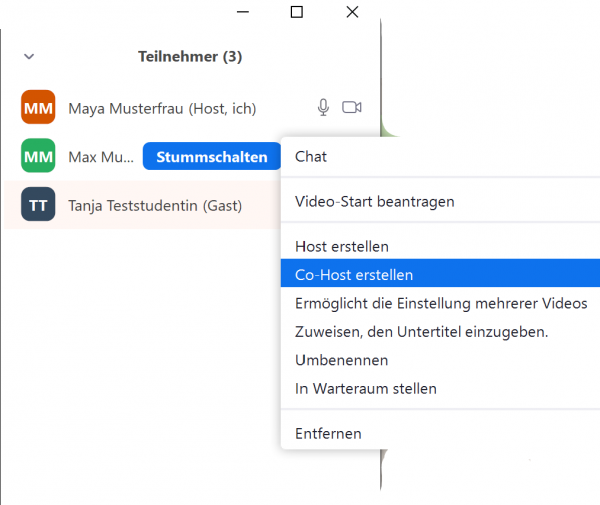Click the camera icon next to Maya Musterfrau

click(x=351, y=108)
